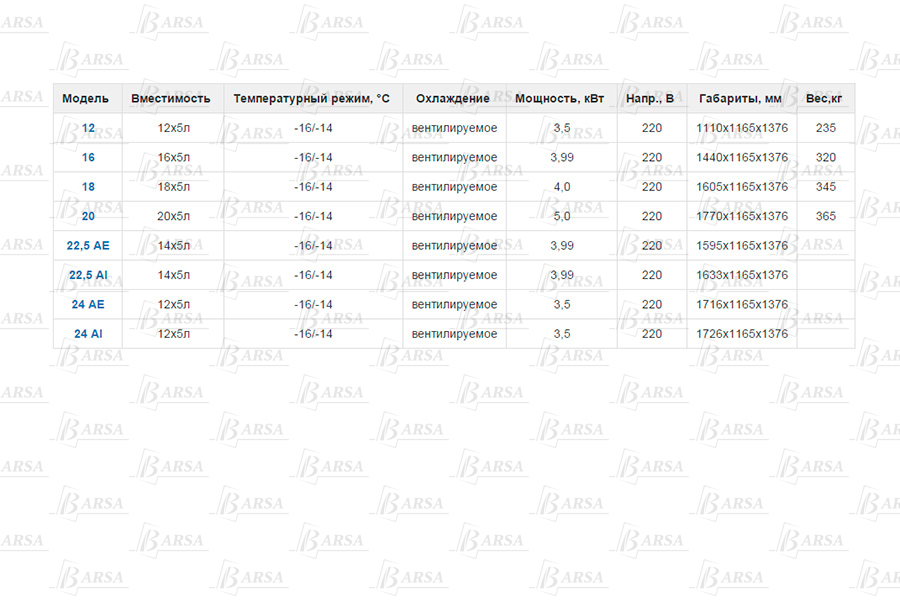Click the 20x5л capacity cell

pos(173,216)
